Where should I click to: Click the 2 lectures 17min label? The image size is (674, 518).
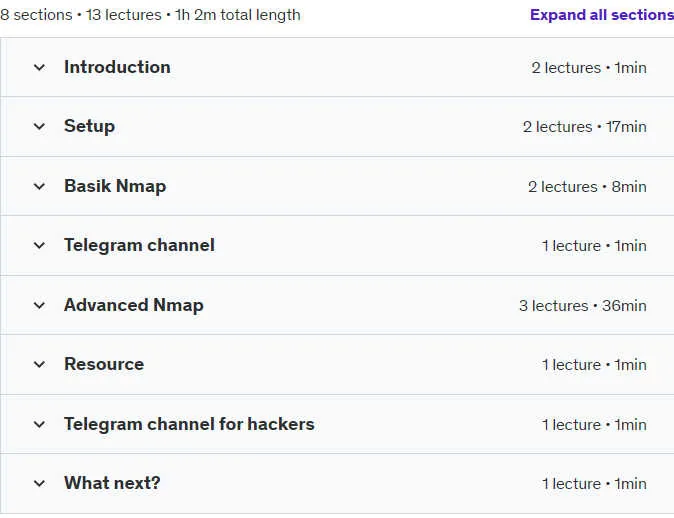(x=585, y=127)
